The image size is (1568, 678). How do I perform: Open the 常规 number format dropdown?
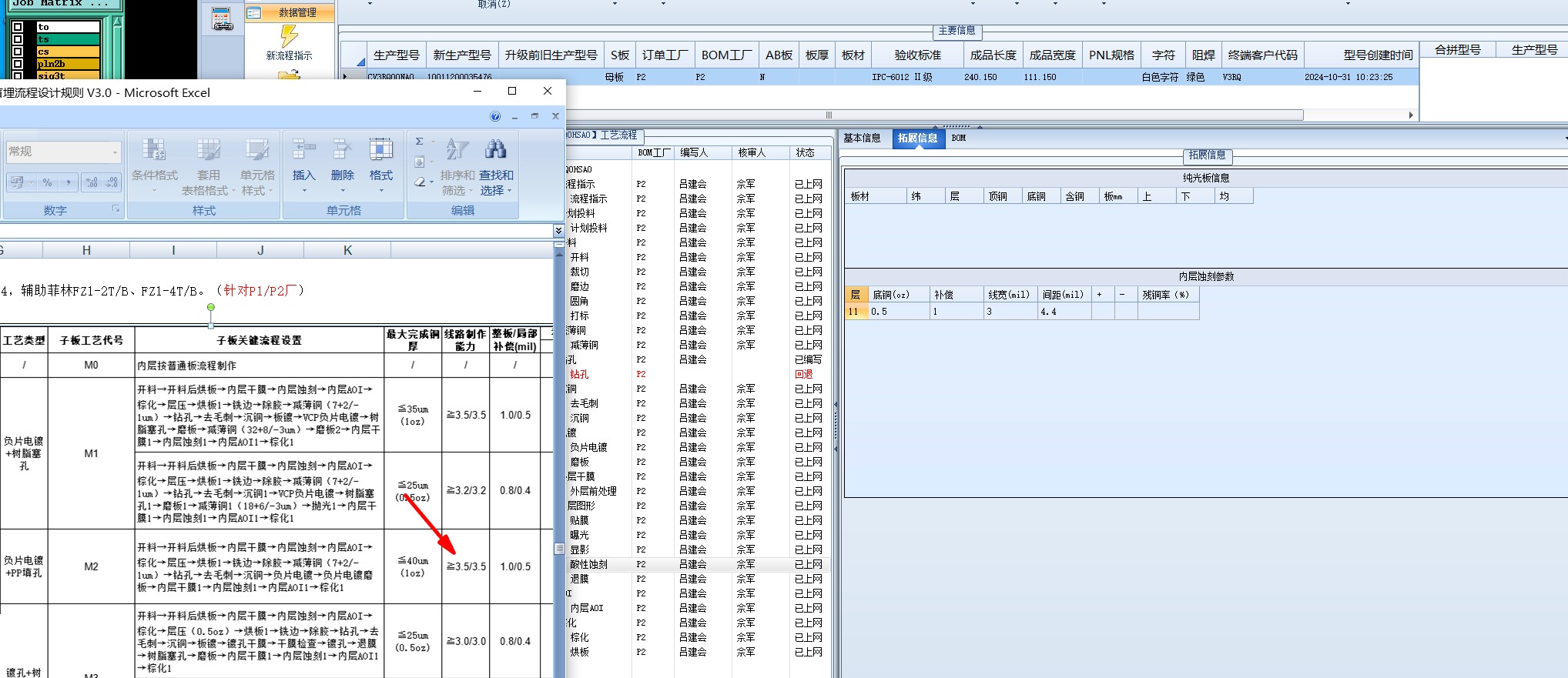pos(115,152)
